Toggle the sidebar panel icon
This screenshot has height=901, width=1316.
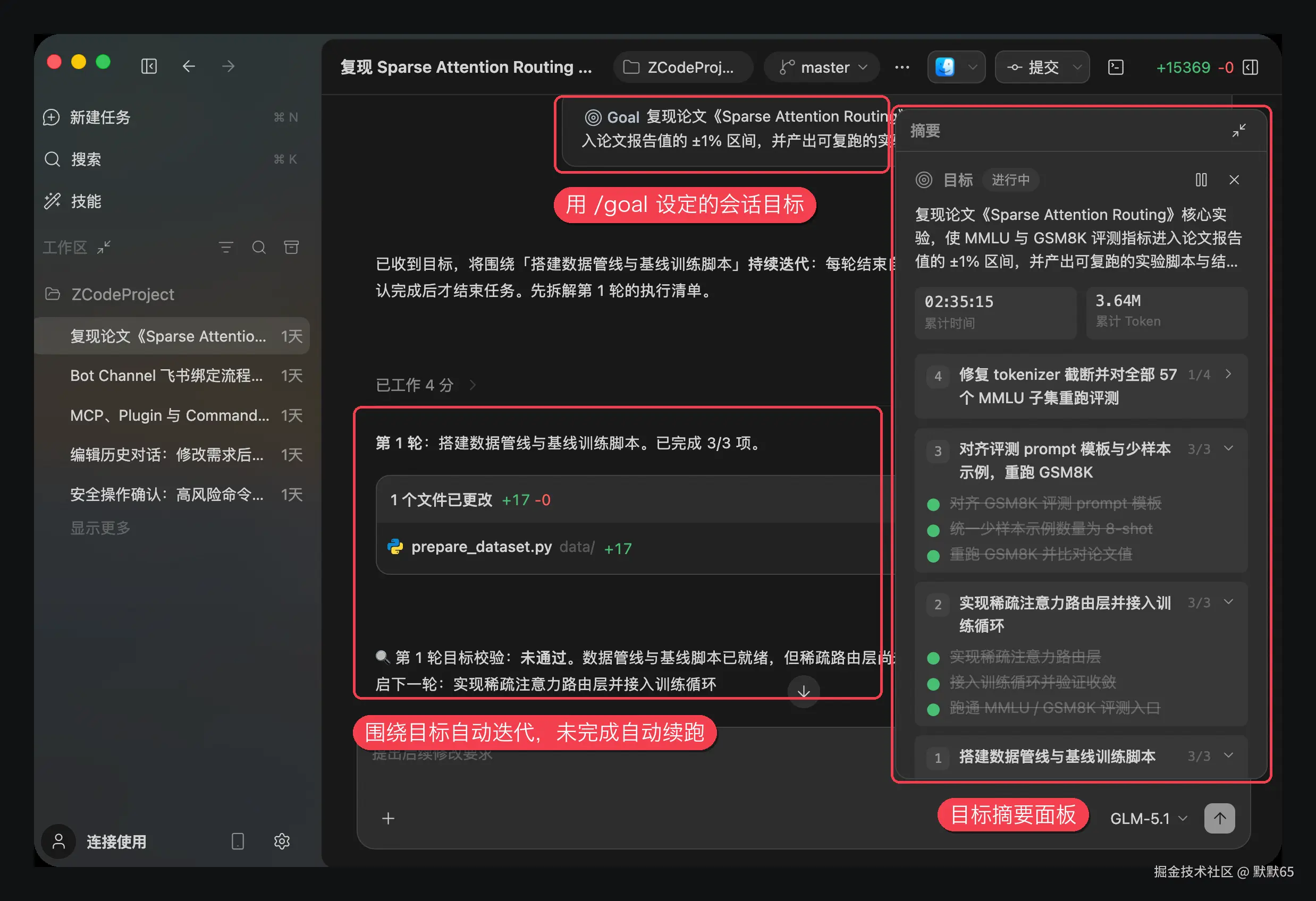(x=149, y=67)
